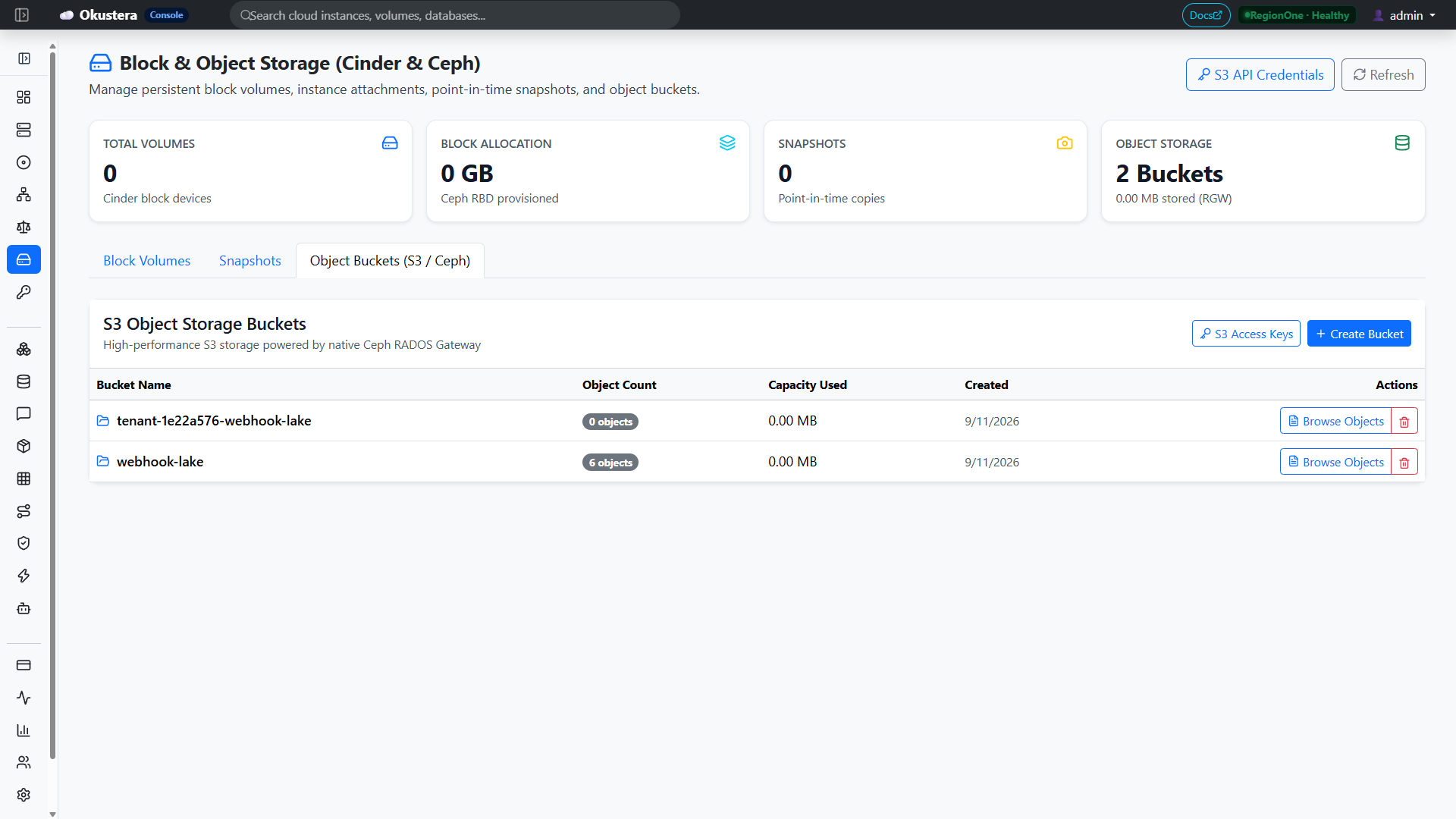Click the folder icon beside webhook-lake

point(103,461)
